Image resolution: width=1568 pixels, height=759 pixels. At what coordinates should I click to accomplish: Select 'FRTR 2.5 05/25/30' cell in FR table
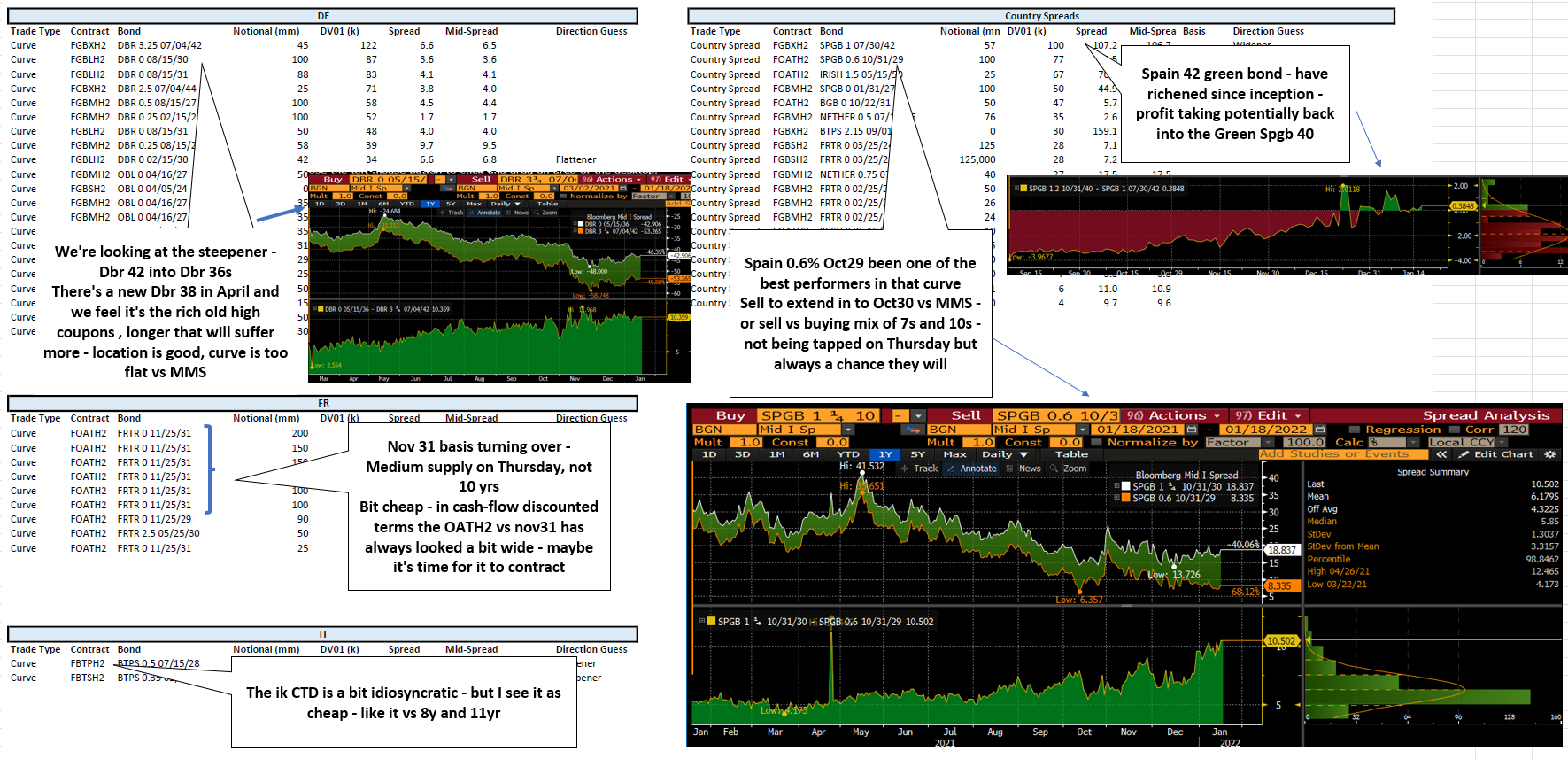[x=158, y=534]
